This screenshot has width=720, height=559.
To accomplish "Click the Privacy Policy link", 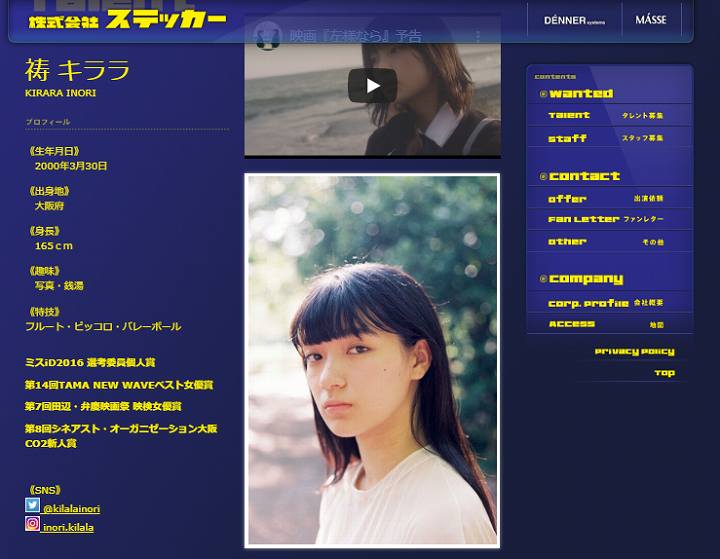I will pyautogui.click(x=634, y=352).
